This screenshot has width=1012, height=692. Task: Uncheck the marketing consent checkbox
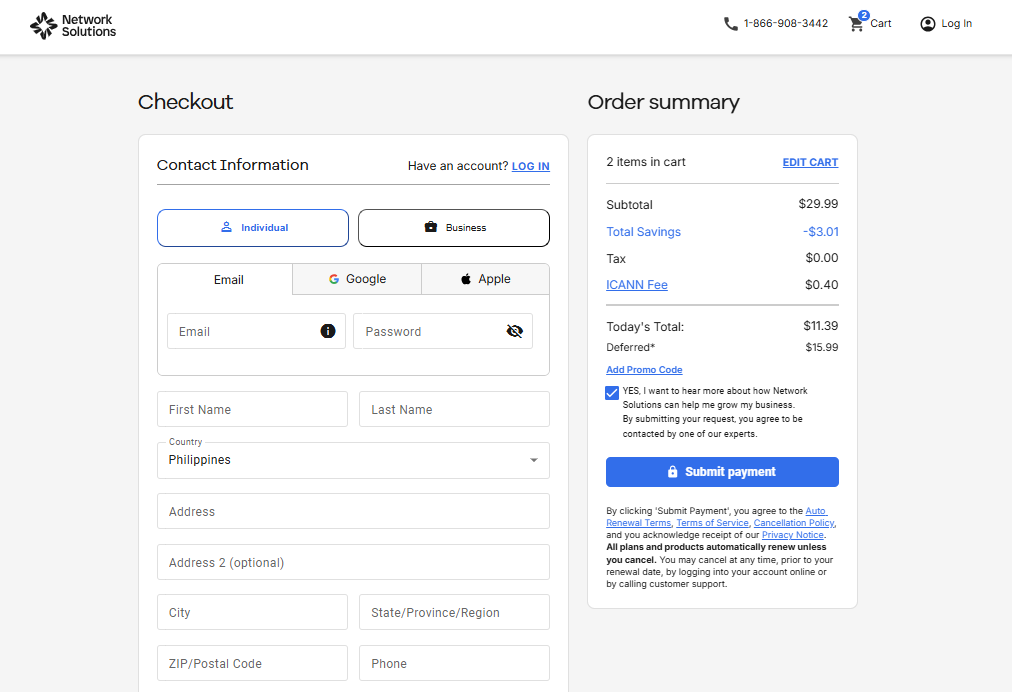pyautogui.click(x=612, y=393)
